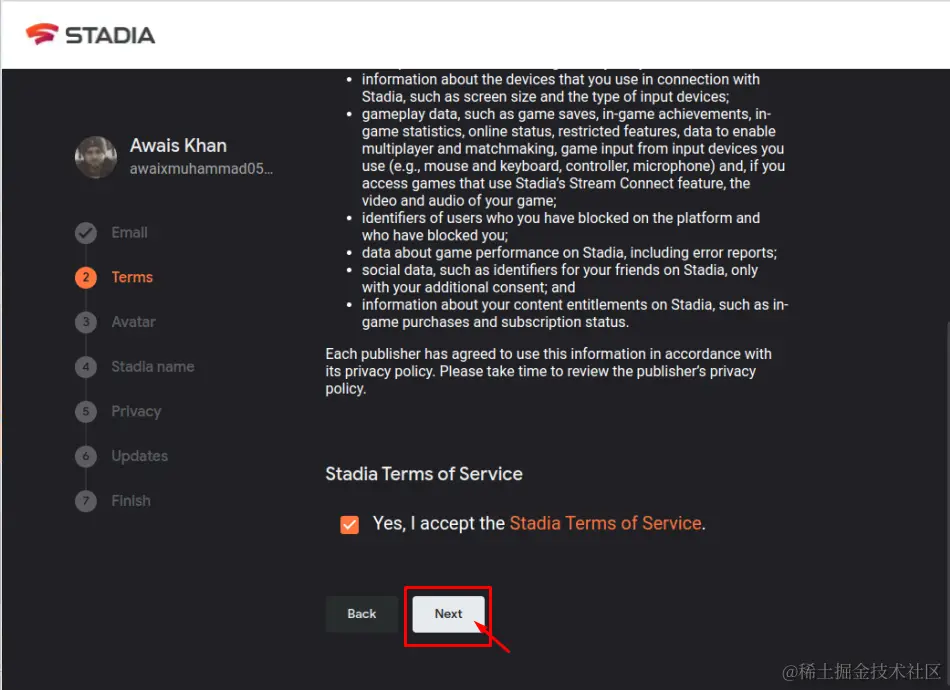Click text "data about game performance on Stadia"
This screenshot has width=950, height=690.
tap(493, 253)
